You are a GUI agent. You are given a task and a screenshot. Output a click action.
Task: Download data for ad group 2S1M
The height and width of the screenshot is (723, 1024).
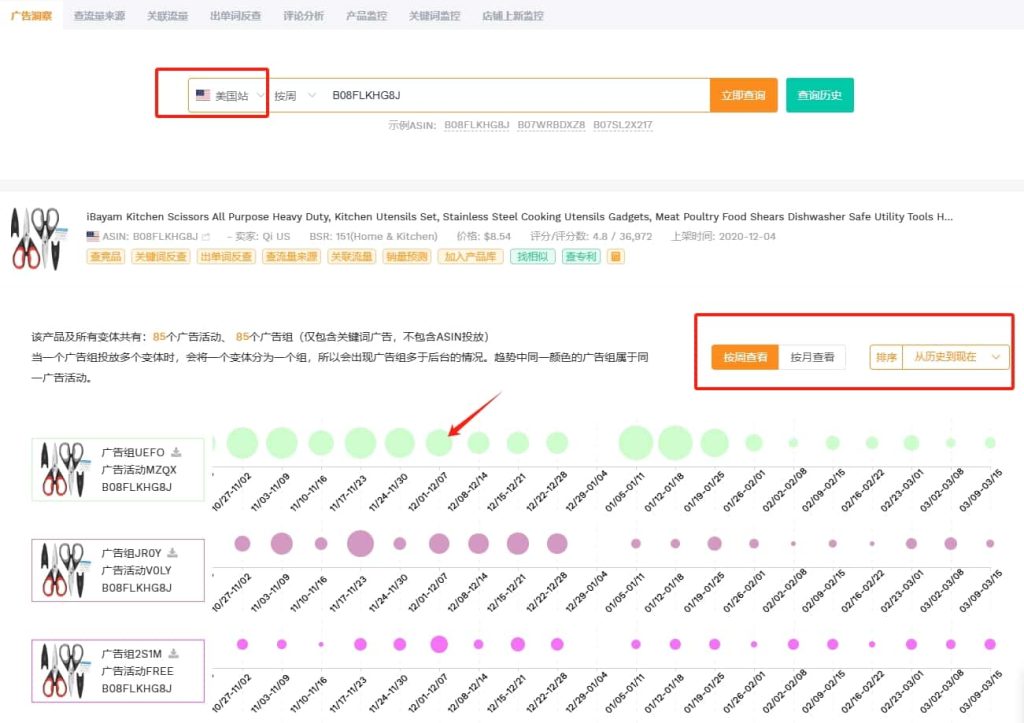click(x=172, y=653)
